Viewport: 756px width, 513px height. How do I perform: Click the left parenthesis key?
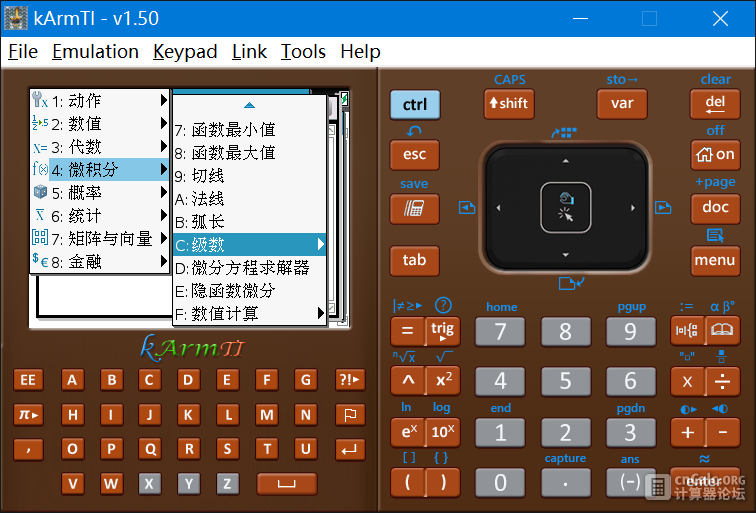(x=408, y=482)
